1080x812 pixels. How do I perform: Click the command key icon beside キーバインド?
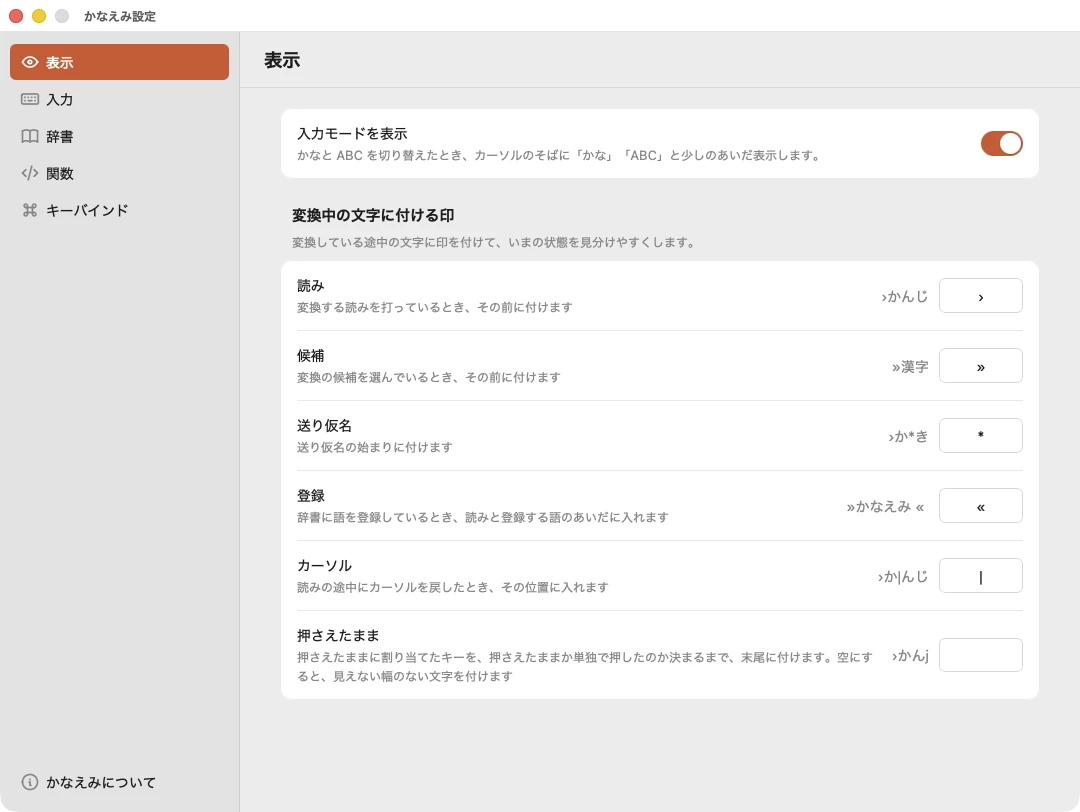[30, 210]
